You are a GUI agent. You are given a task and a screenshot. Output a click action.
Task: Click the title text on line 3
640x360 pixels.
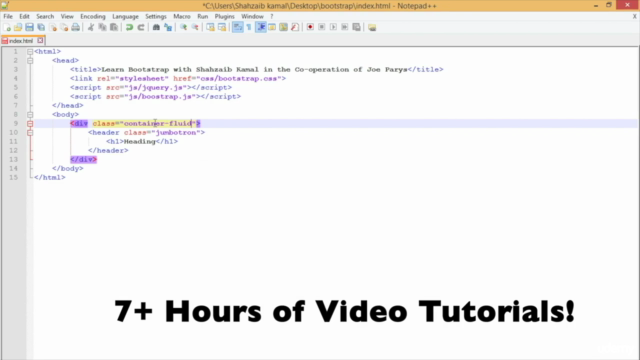click(256, 69)
